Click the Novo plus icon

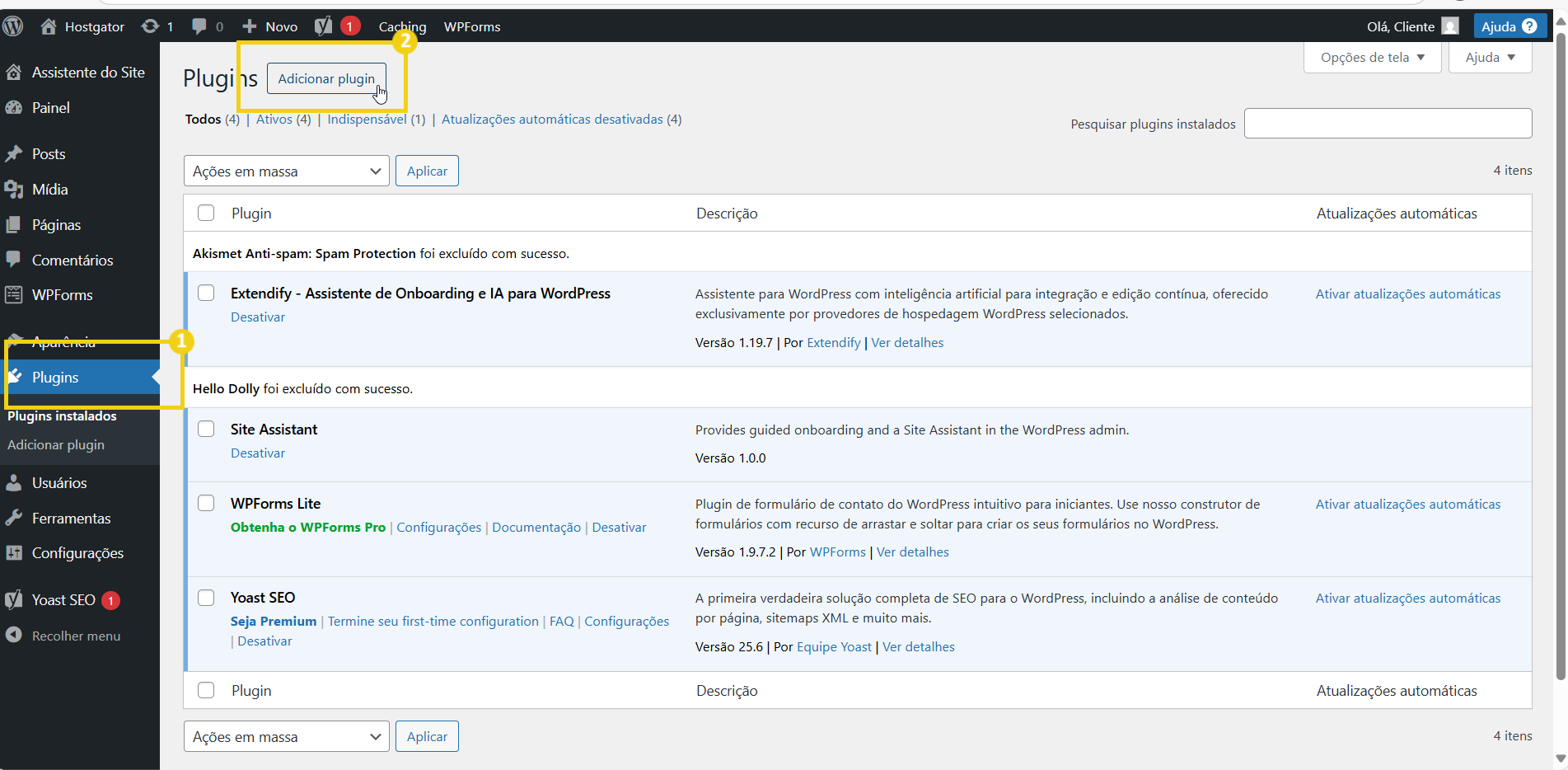(x=250, y=26)
